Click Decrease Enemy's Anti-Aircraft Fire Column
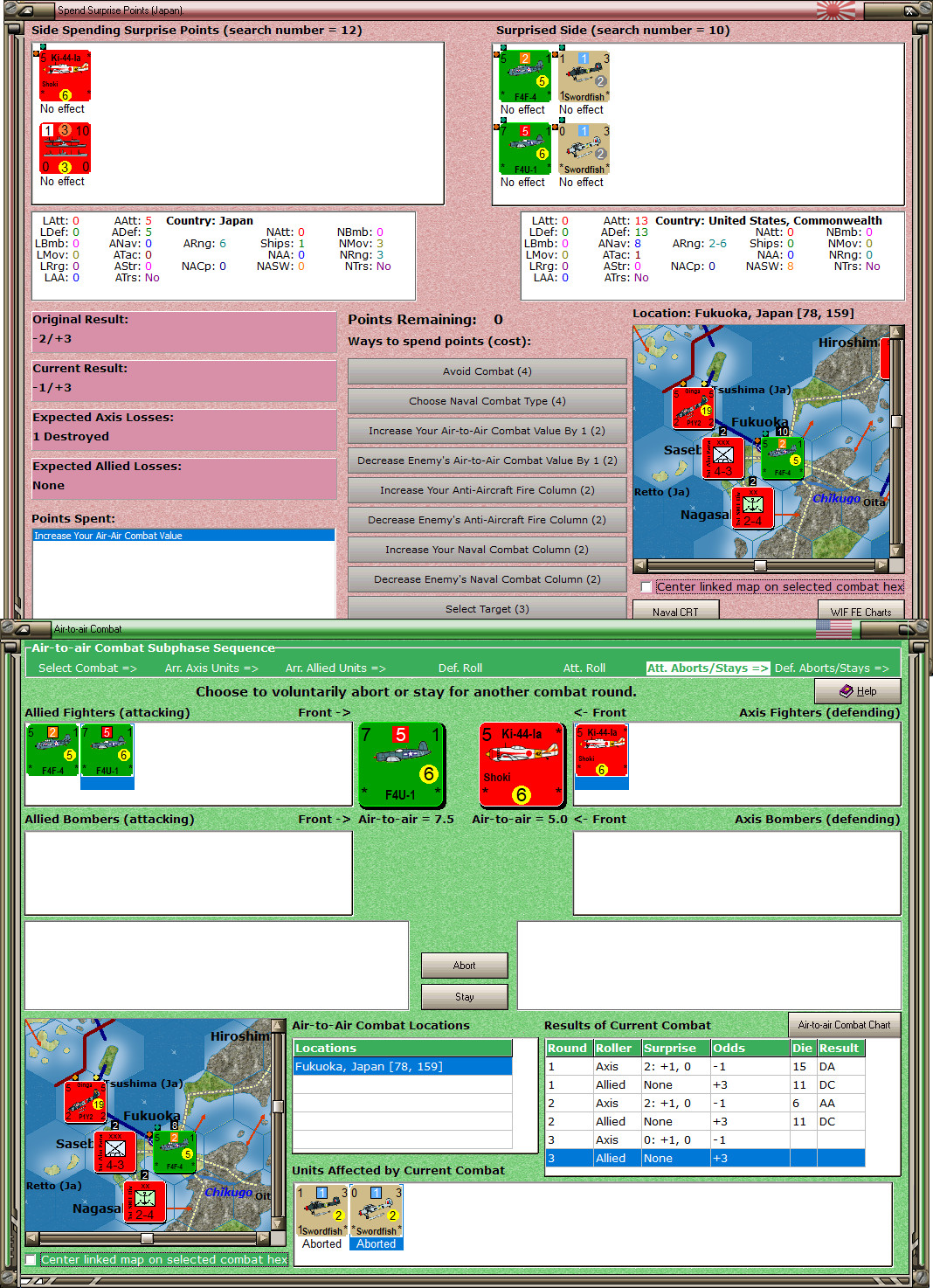The height and width of the screenshot is (1288, 933). point(487,520)
